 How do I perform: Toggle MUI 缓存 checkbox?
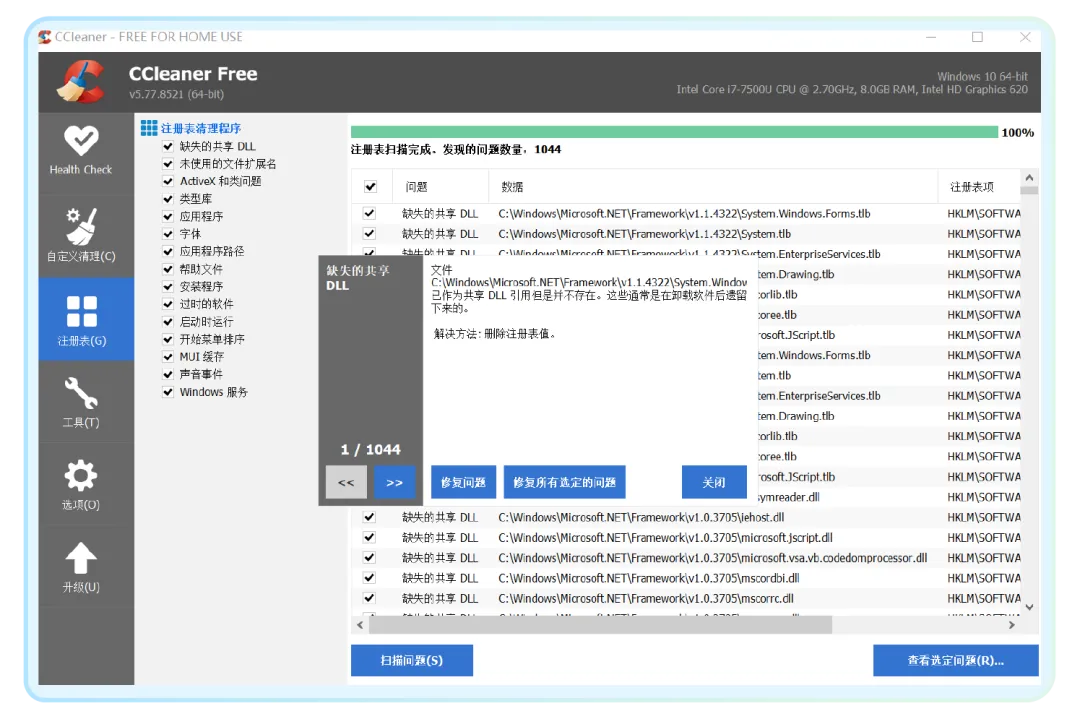click(x=167, y=357)
